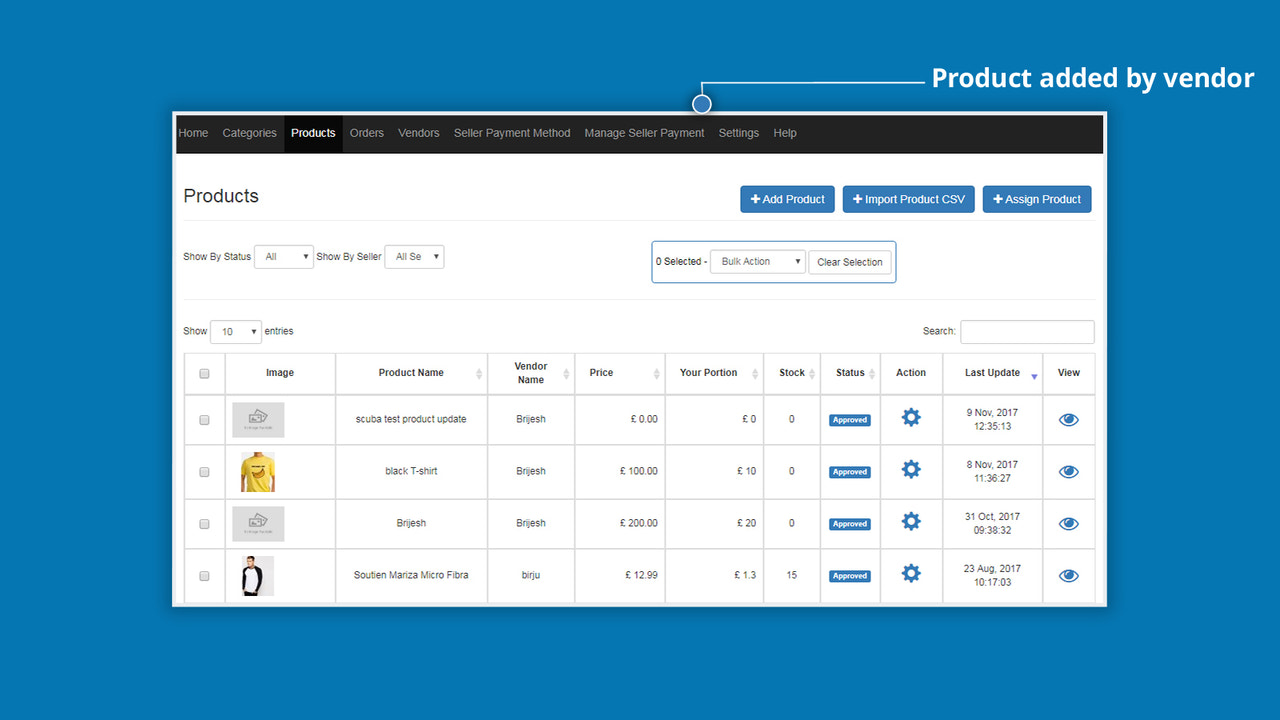
Task: Open the Settings menu in the navigation bar
Action: coord(738,133)
